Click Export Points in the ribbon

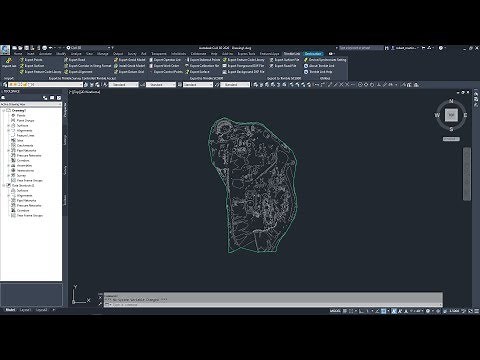tap(31, 60)
